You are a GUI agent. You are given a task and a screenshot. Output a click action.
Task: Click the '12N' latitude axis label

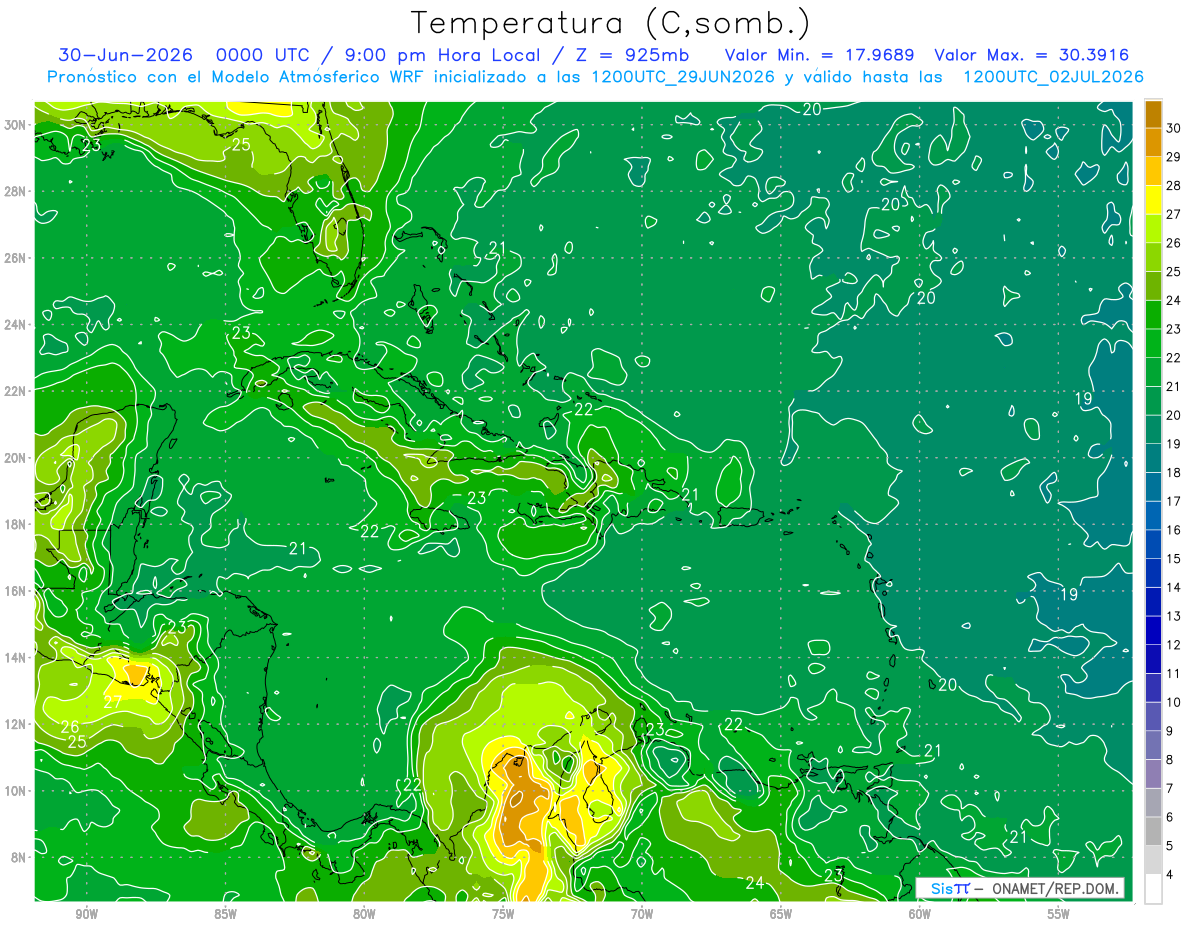(x=16, y=725)
